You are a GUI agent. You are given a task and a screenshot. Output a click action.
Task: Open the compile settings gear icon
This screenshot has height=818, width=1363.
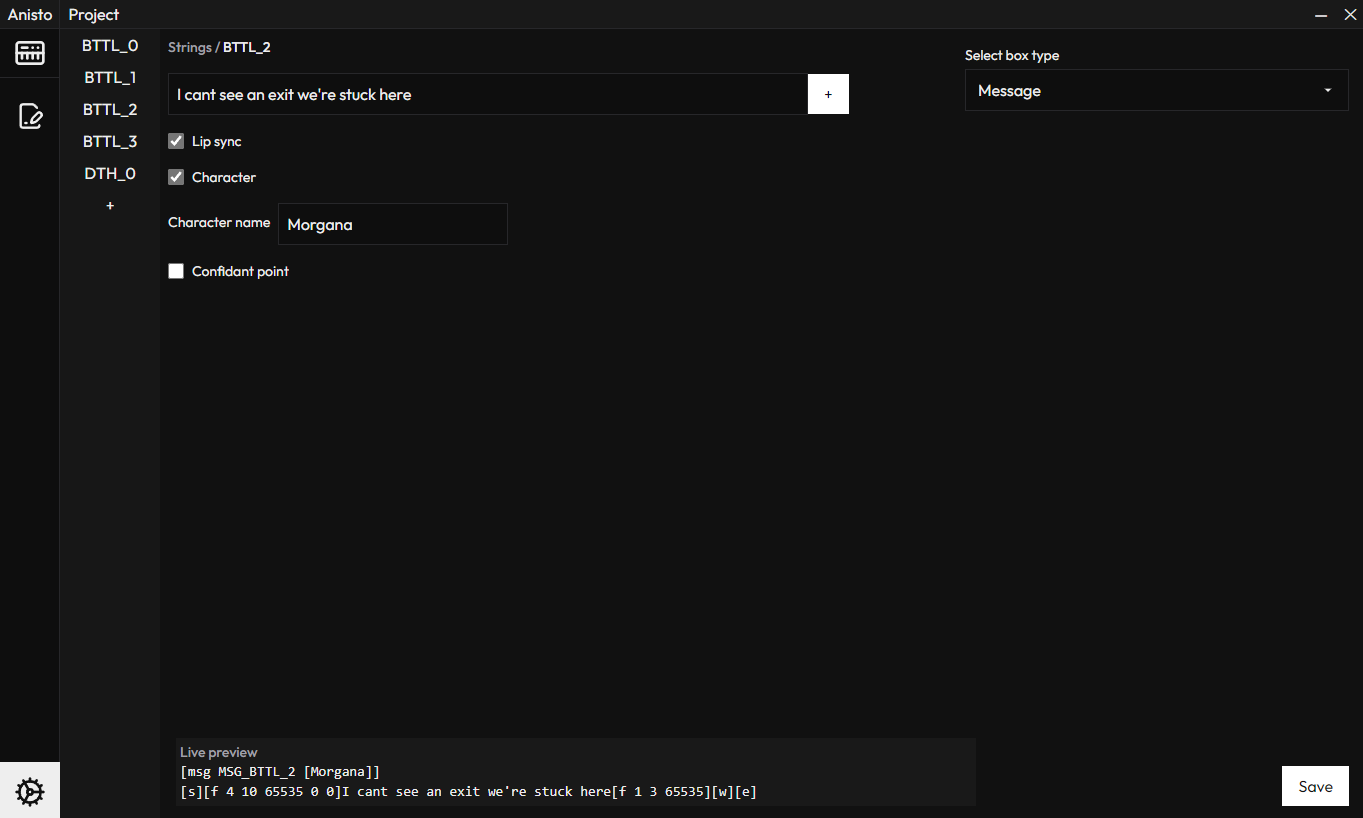click(30, 791)
